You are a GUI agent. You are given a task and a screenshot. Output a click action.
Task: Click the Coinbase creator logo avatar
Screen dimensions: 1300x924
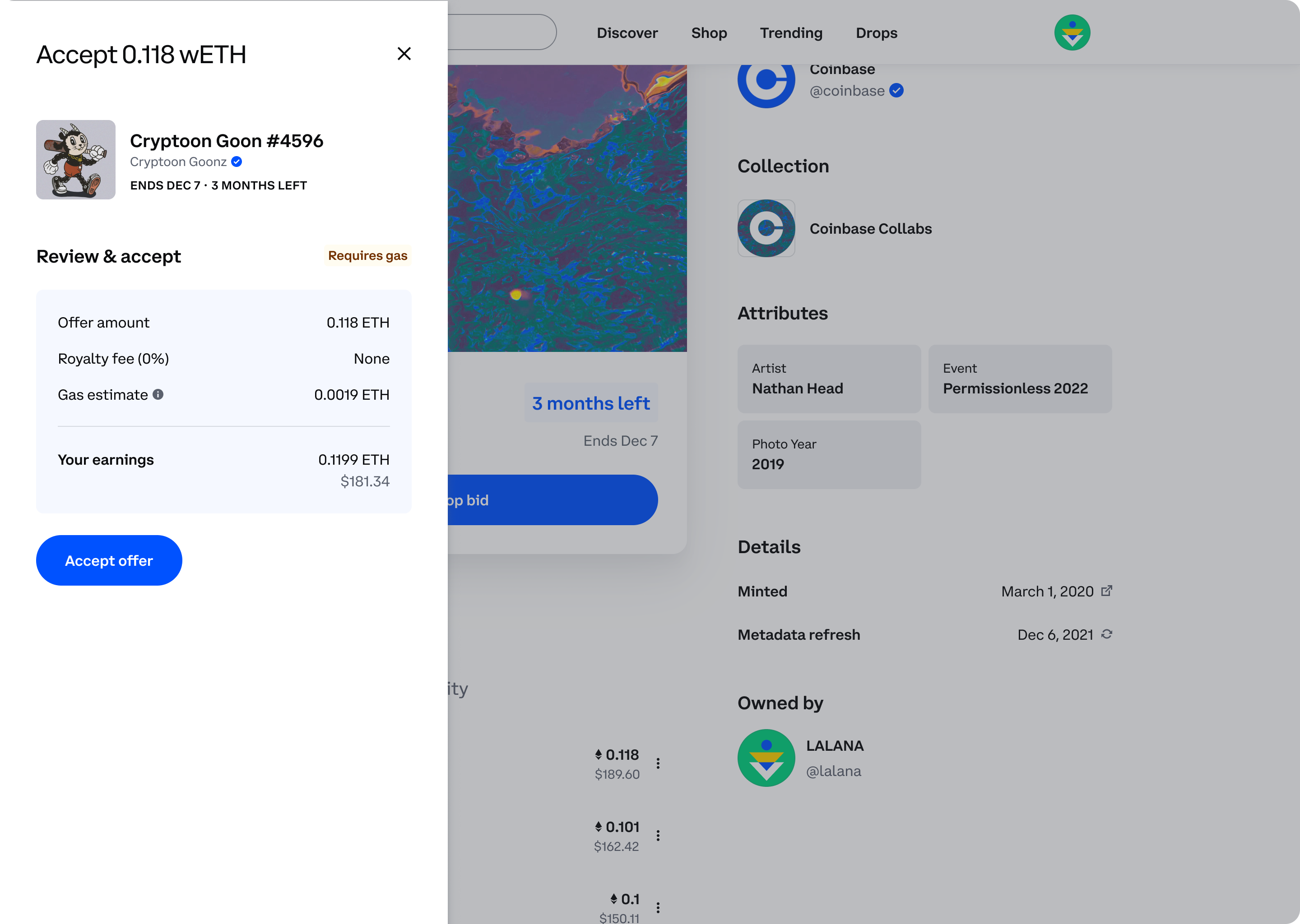[766, 80]
